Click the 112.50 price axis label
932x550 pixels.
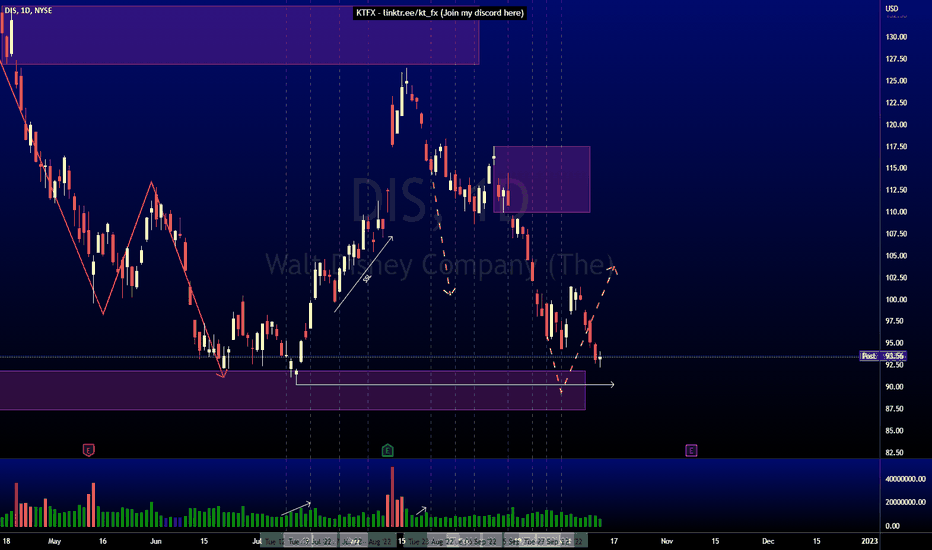[896, 190]
